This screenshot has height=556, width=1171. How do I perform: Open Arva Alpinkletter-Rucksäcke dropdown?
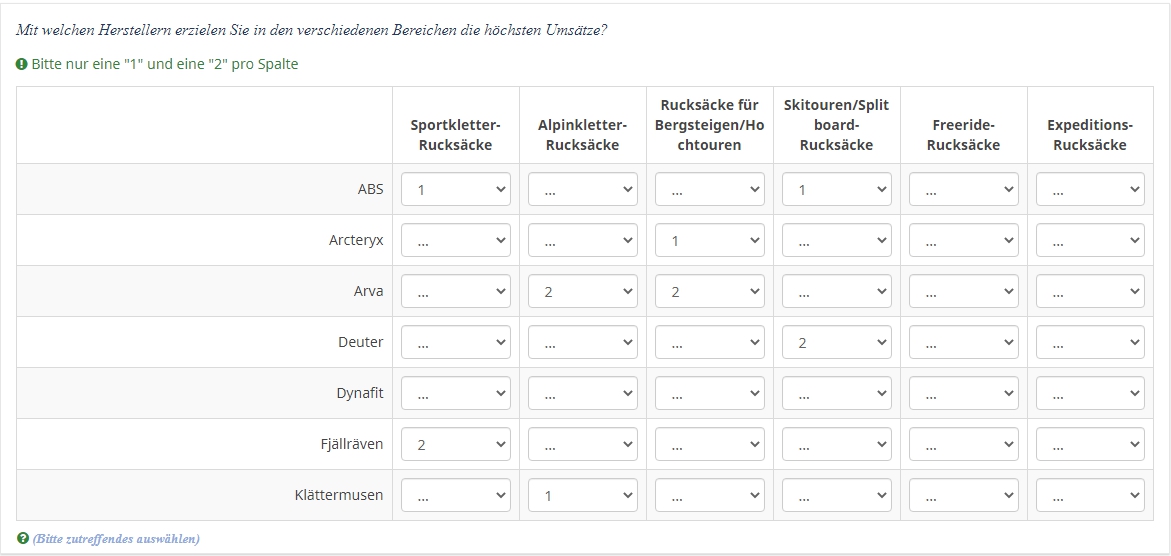[x=583, y=291]
